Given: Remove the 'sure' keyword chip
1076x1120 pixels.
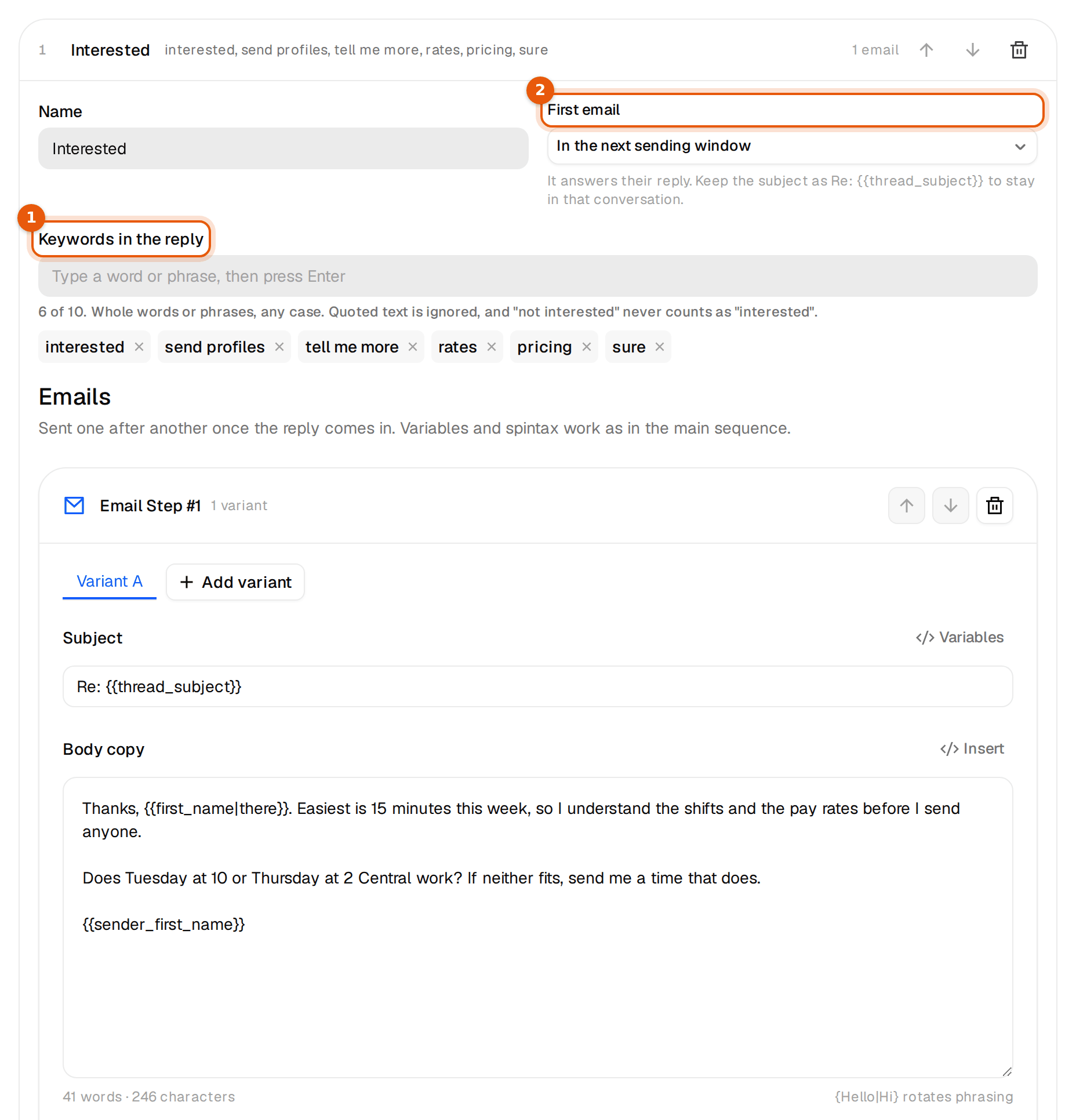Looking at the screenshot, I should [x=660, y=347].
